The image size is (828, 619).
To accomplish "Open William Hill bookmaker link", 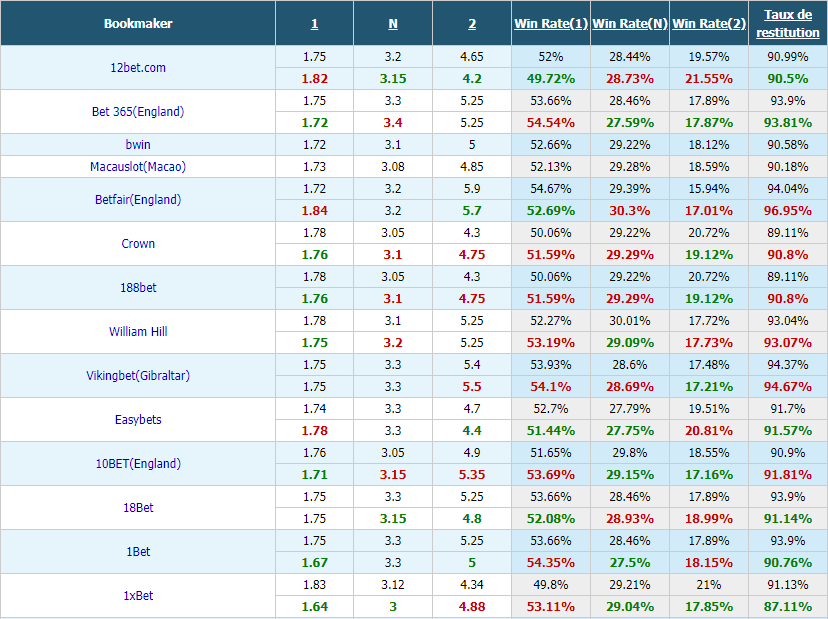I will 138,332.
